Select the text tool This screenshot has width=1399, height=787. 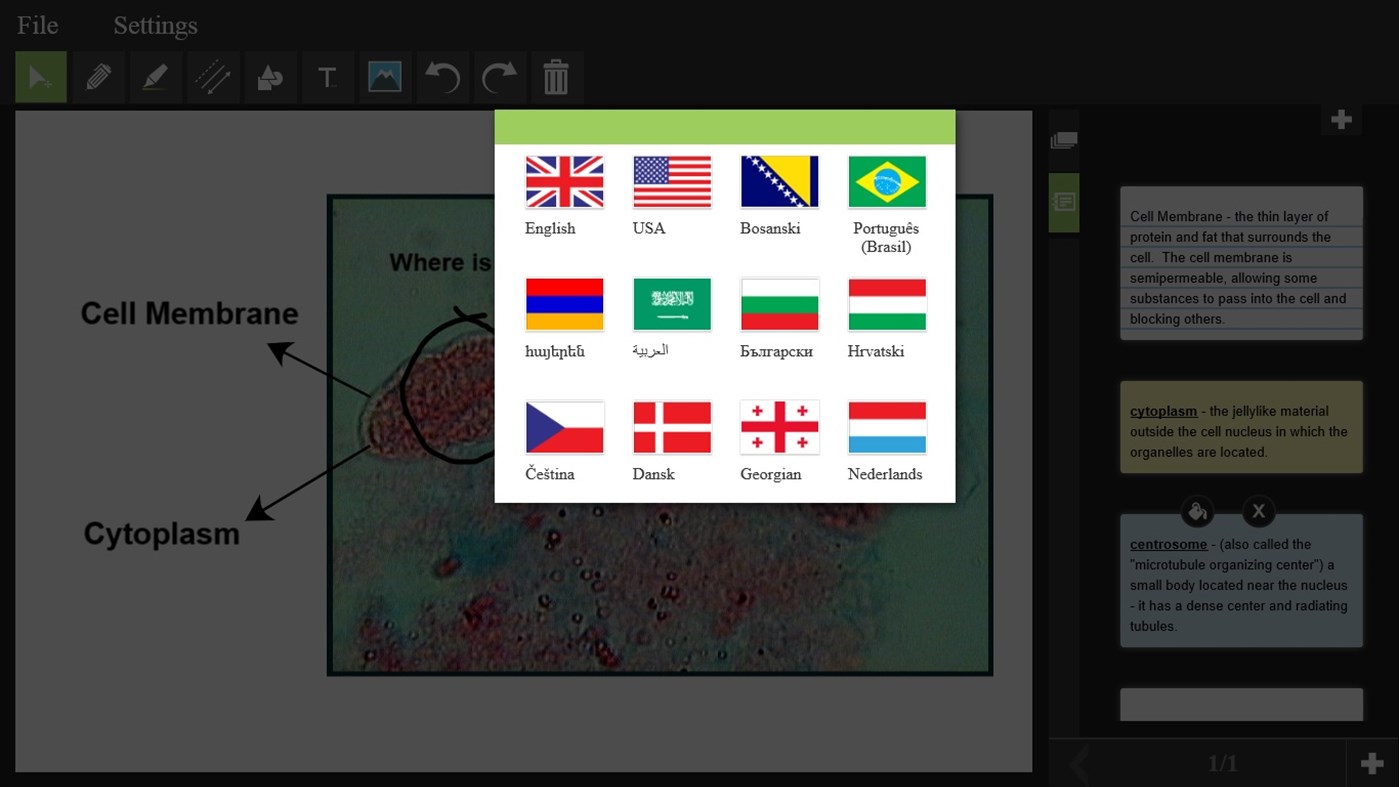[x=327, y=77]
